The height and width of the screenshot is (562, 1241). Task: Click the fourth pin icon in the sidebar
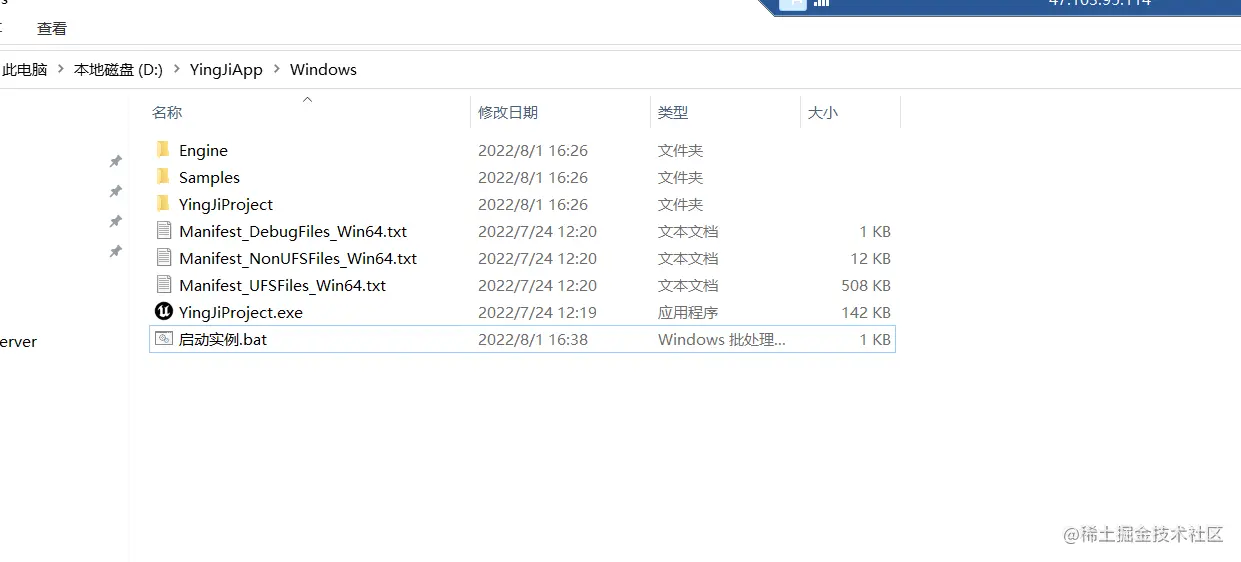pos(115,252)
